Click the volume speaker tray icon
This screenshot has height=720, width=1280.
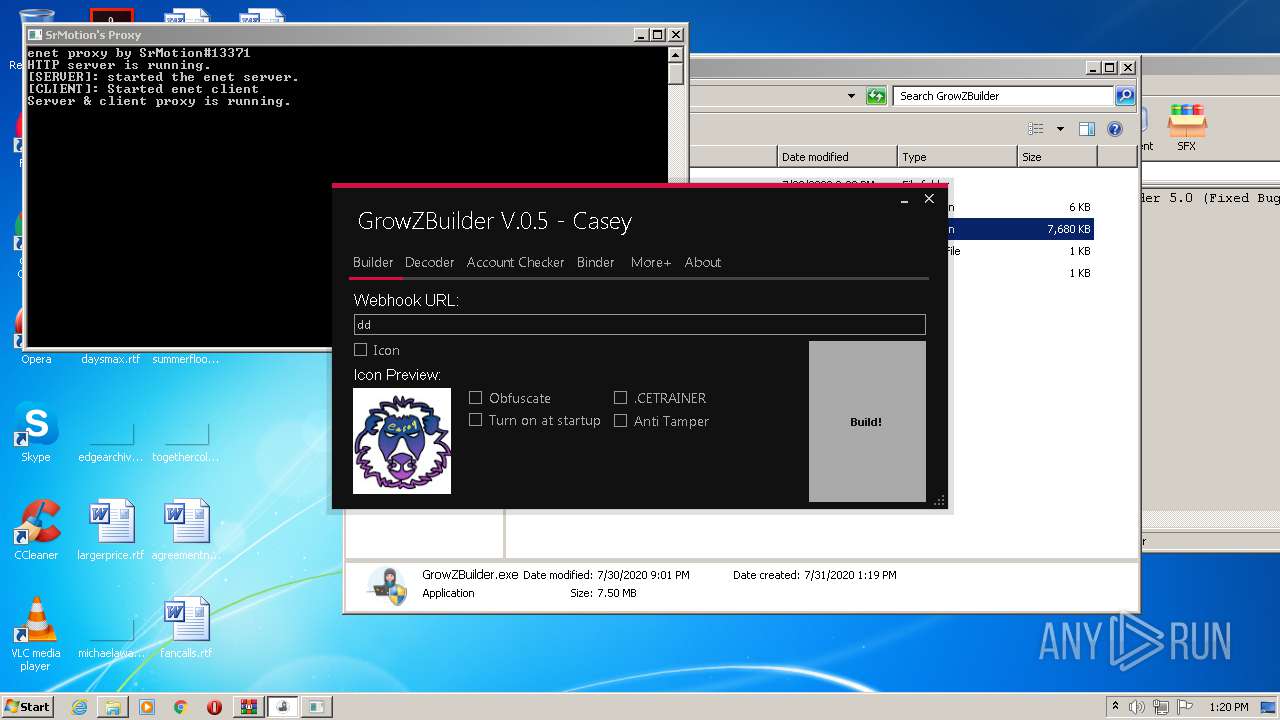[x=1137, y=707]
